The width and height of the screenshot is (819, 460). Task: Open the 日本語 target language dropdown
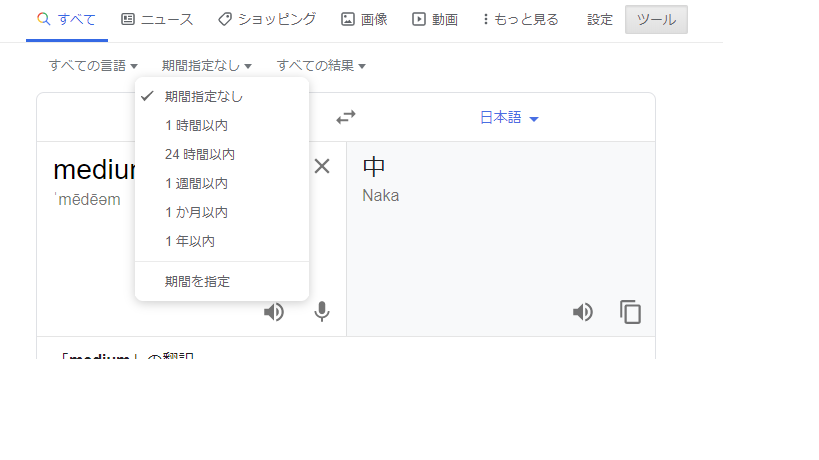coord(509,118)
